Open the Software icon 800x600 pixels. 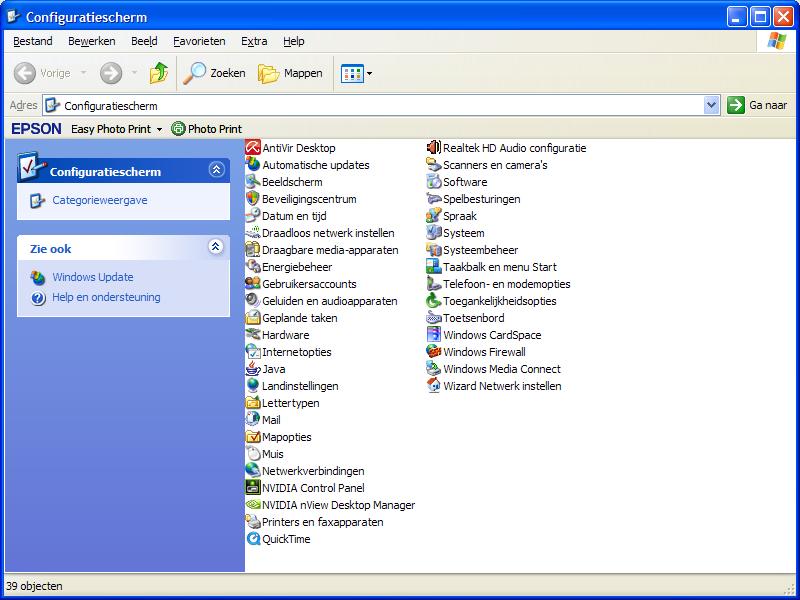coord(434,182)
